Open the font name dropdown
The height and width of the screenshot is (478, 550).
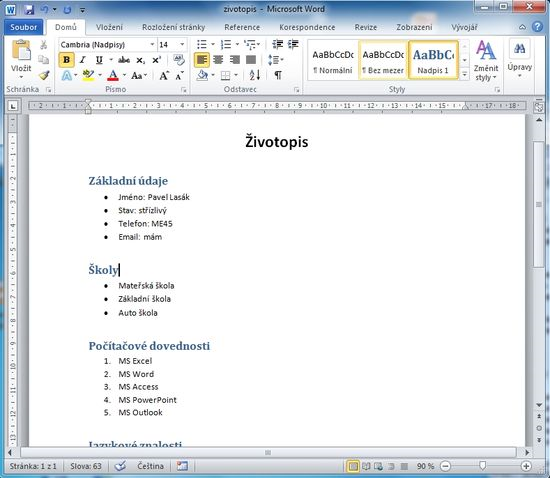152,45
